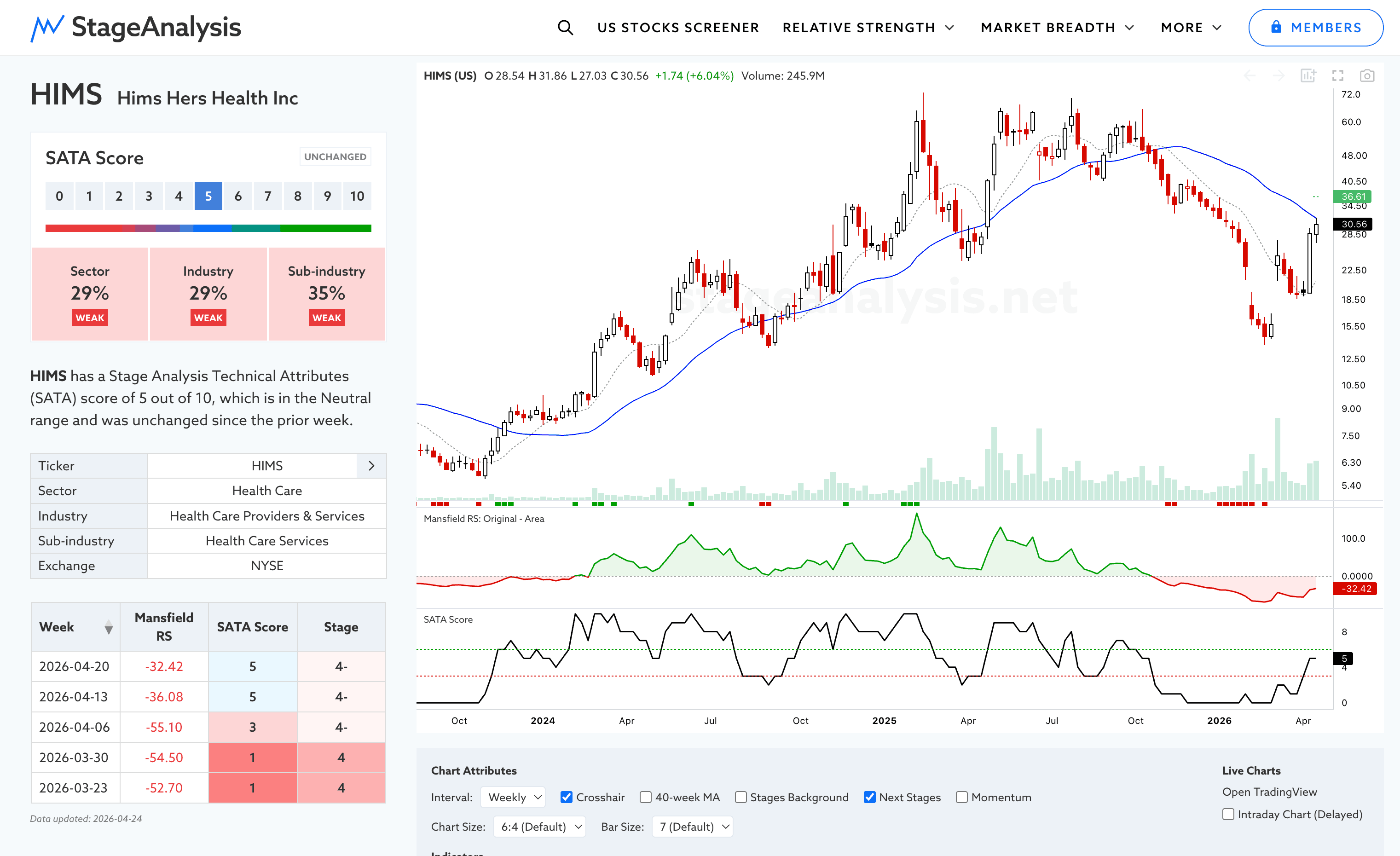Click the chart back arrow icon
This screenshot has height=856, width=1400.
[x=1250, y=75]
